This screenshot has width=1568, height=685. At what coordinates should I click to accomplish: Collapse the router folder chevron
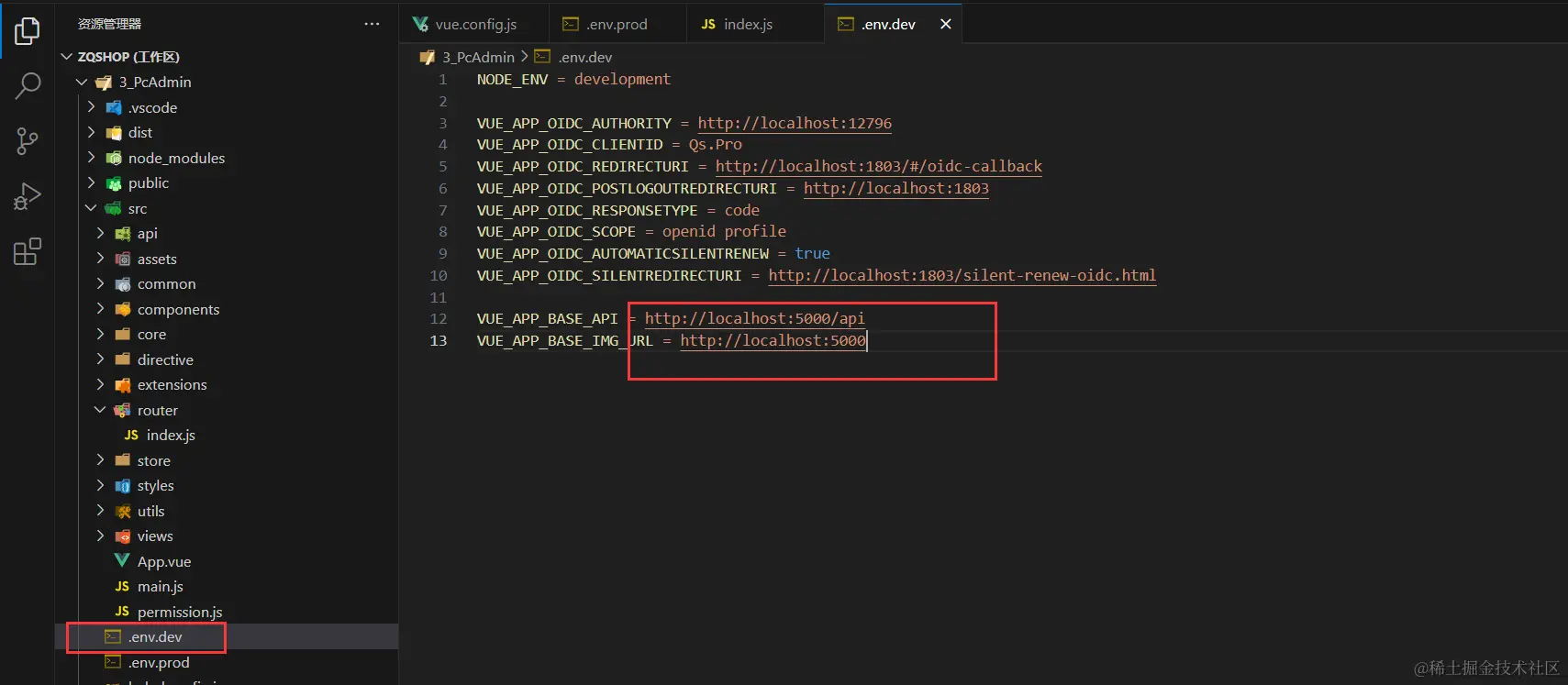coord(100,410)
